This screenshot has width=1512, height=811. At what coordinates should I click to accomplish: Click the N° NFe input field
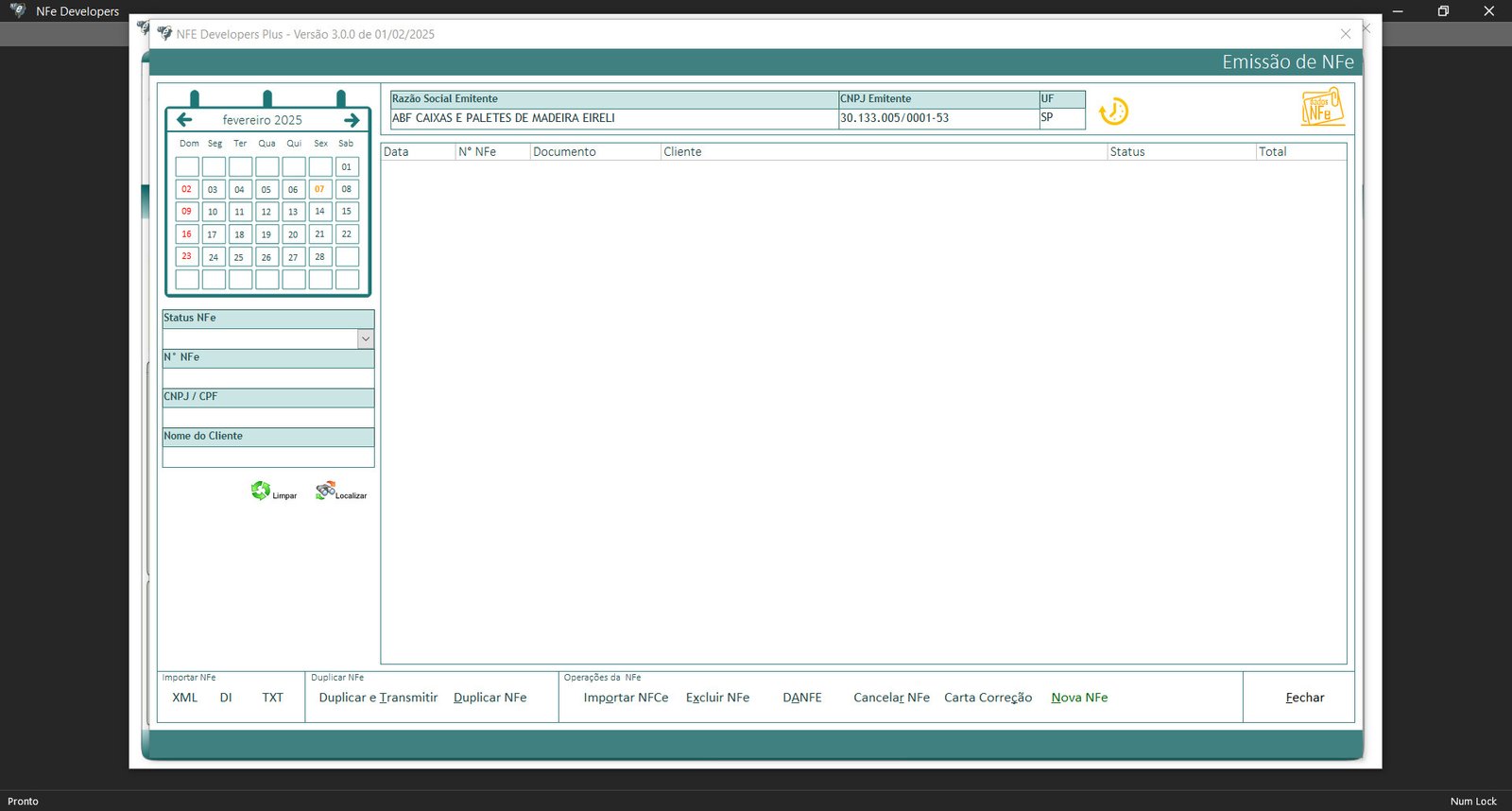(x=267, y=378)
